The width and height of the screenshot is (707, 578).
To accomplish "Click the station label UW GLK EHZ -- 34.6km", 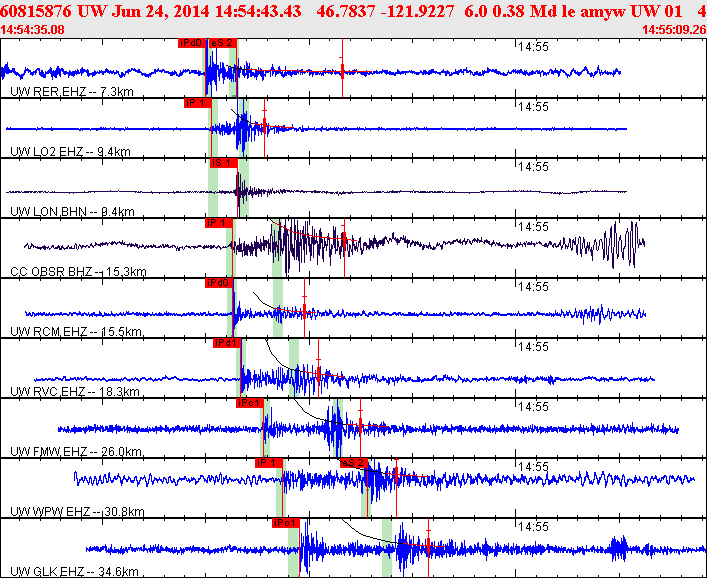I will (x=74, y=572).
